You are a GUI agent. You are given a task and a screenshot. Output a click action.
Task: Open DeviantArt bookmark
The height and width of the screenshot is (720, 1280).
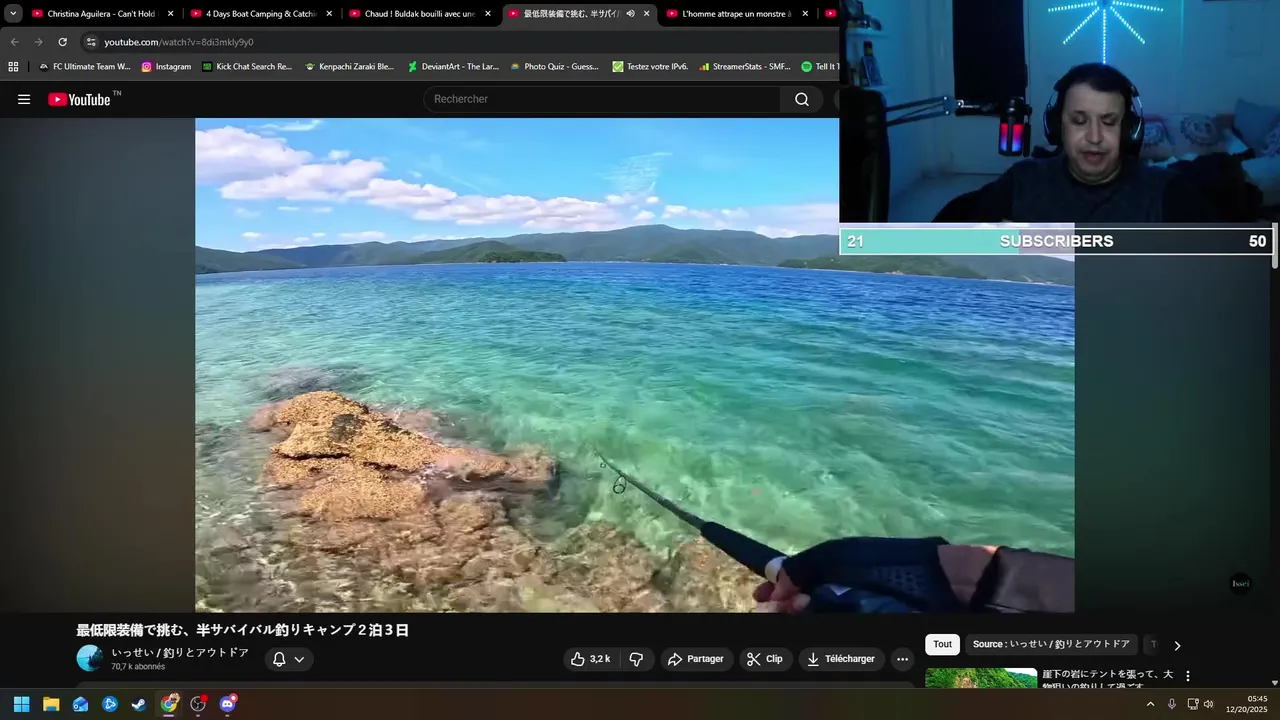(453, 67)
